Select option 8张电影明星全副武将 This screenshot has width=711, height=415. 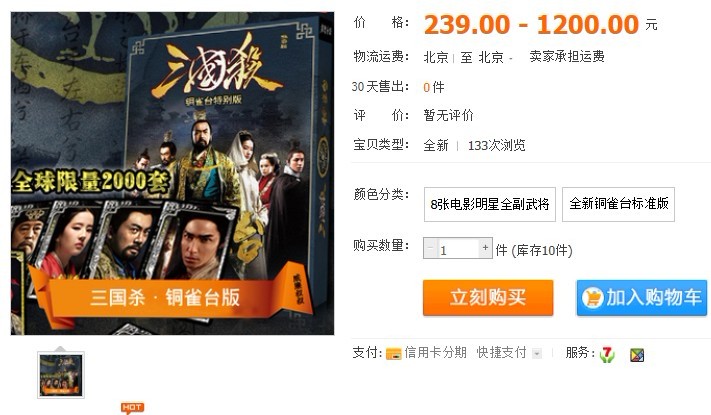[x=490, y=204]
